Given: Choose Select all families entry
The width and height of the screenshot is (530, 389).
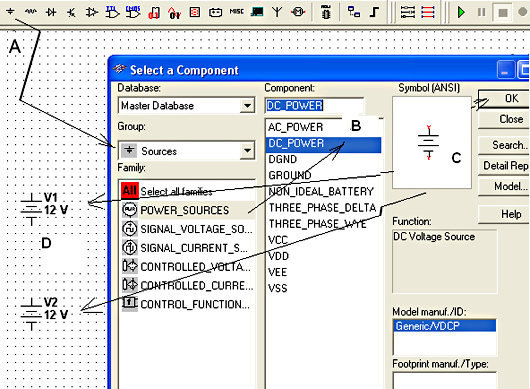Looking at the screenshot, I should pos(188,191).
